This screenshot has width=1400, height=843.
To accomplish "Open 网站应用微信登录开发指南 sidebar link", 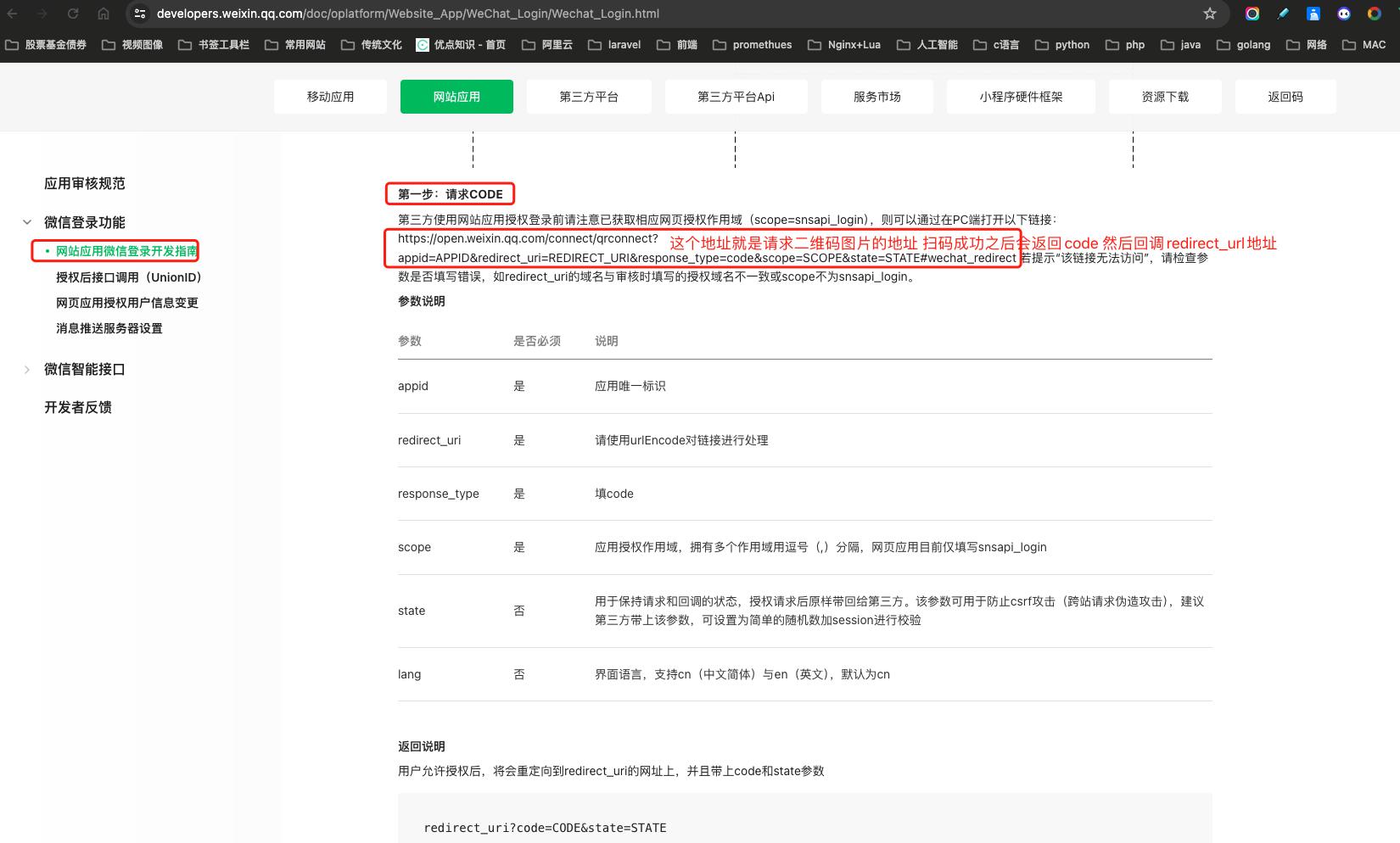I will click(126, 251).
